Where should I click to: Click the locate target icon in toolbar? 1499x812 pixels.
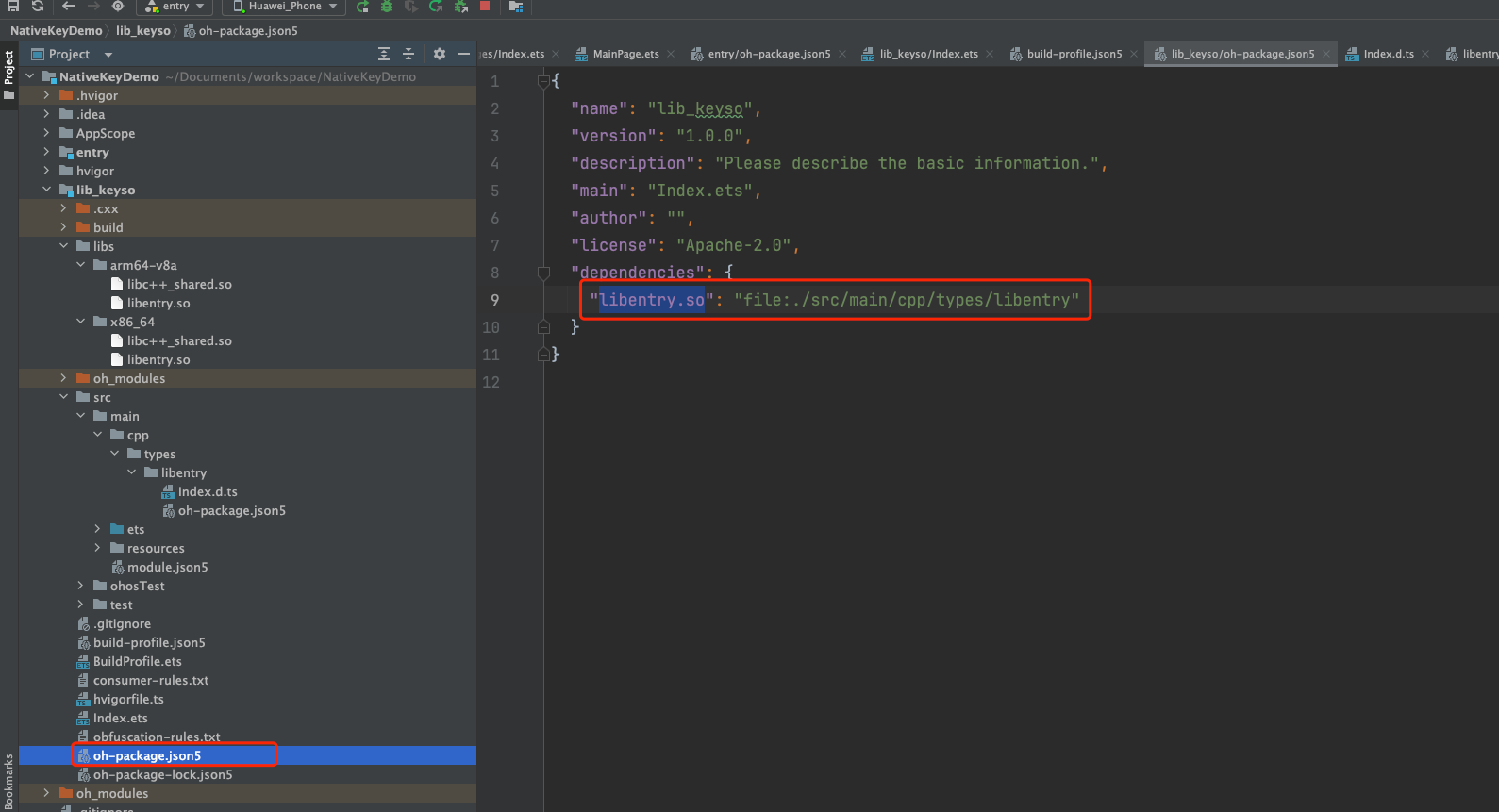118,6
